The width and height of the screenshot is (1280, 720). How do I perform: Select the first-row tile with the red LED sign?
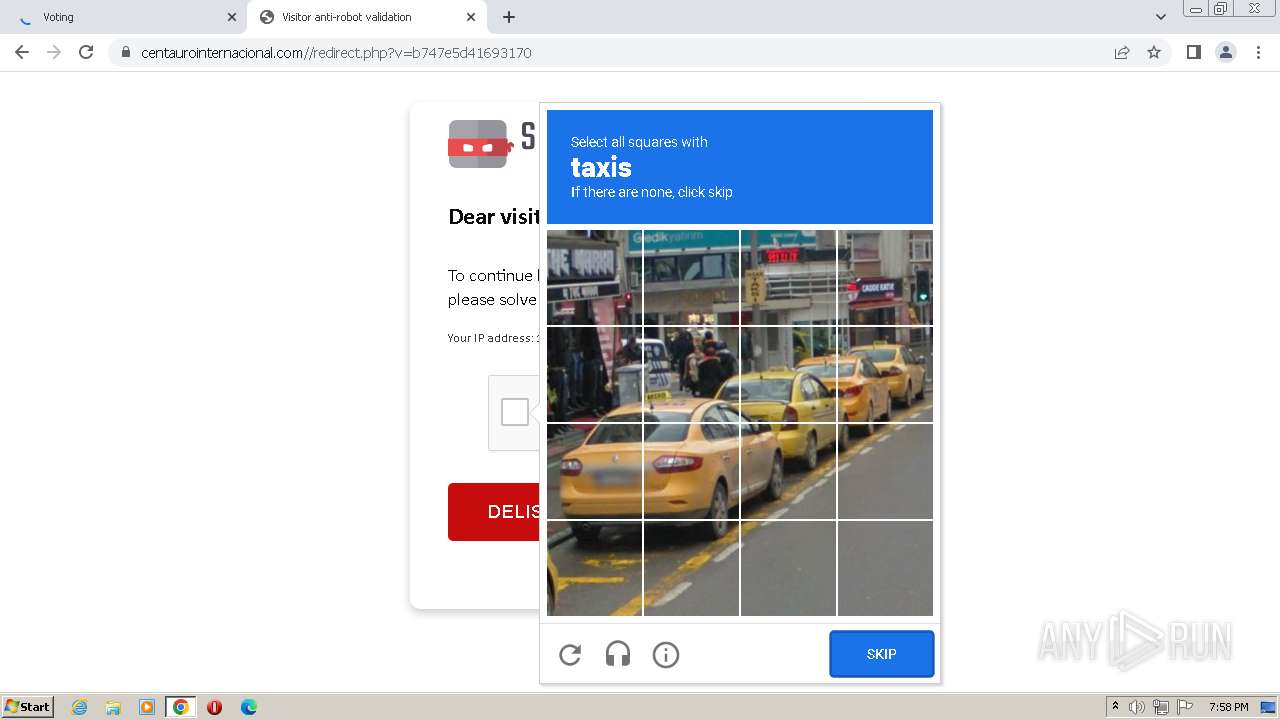pyautogui.click(x=788, y=277)
